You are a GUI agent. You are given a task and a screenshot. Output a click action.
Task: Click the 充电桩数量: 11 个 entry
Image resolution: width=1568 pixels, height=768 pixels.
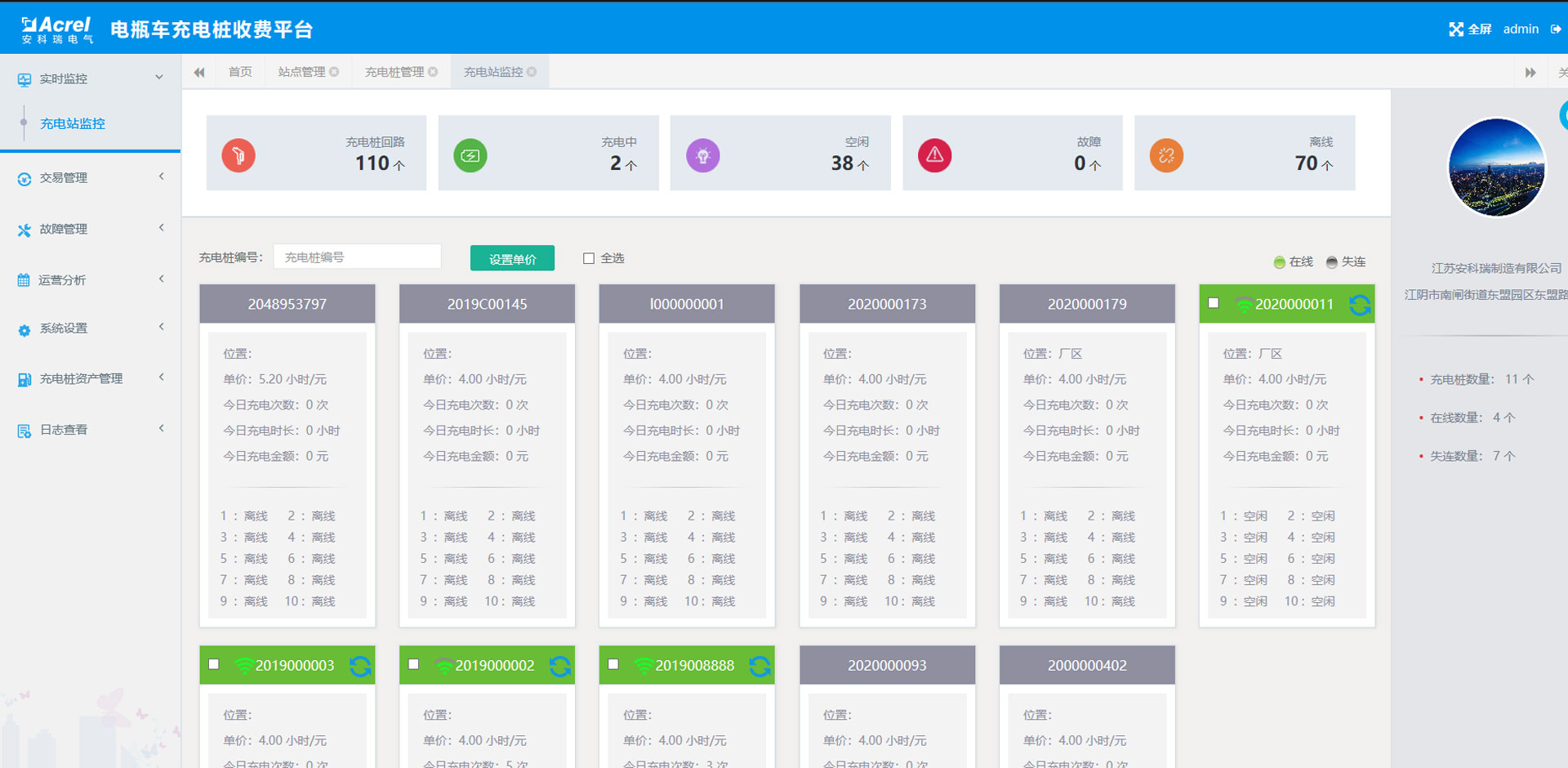coord(1481,379)
